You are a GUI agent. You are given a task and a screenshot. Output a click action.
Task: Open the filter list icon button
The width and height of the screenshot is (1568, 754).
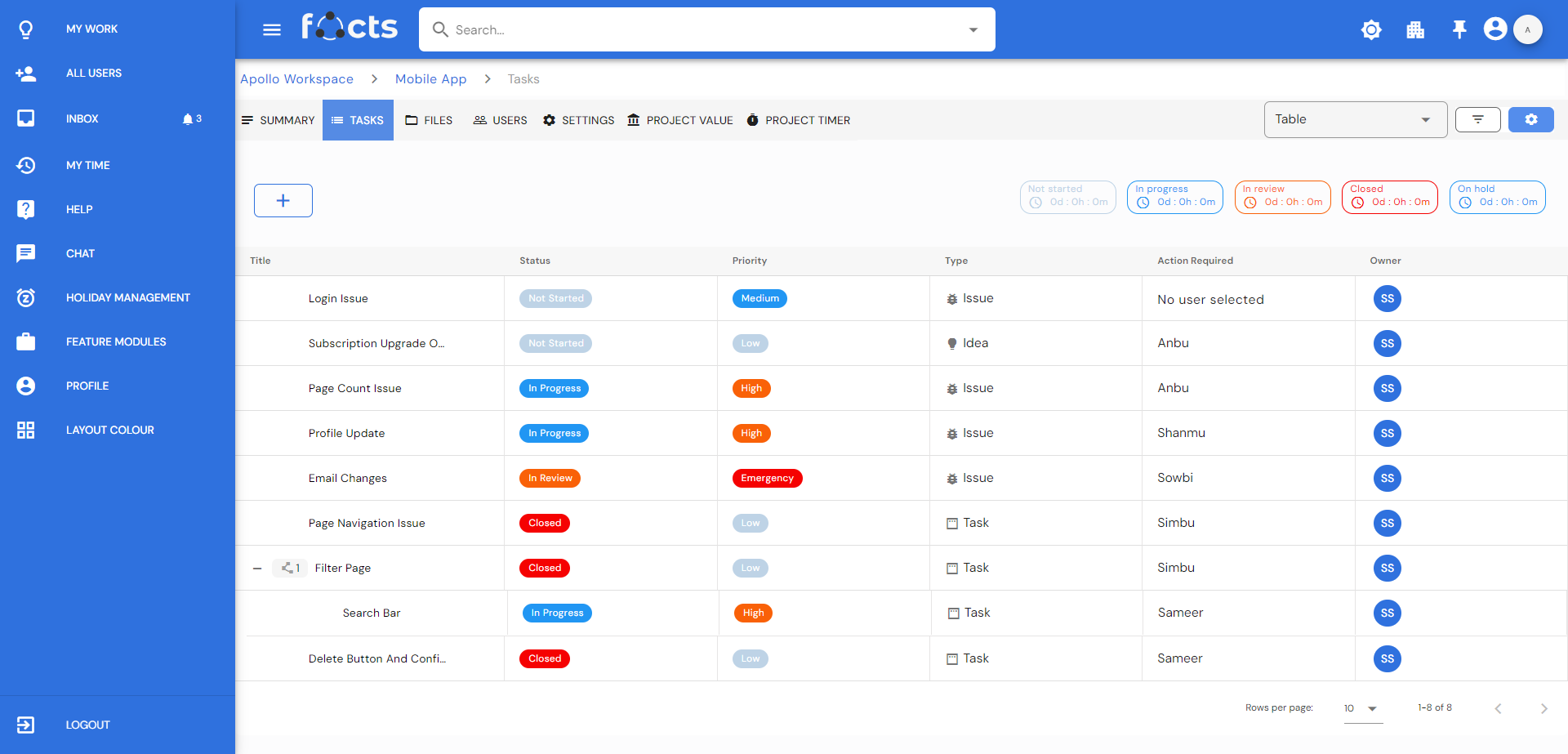coord(1477,120)
